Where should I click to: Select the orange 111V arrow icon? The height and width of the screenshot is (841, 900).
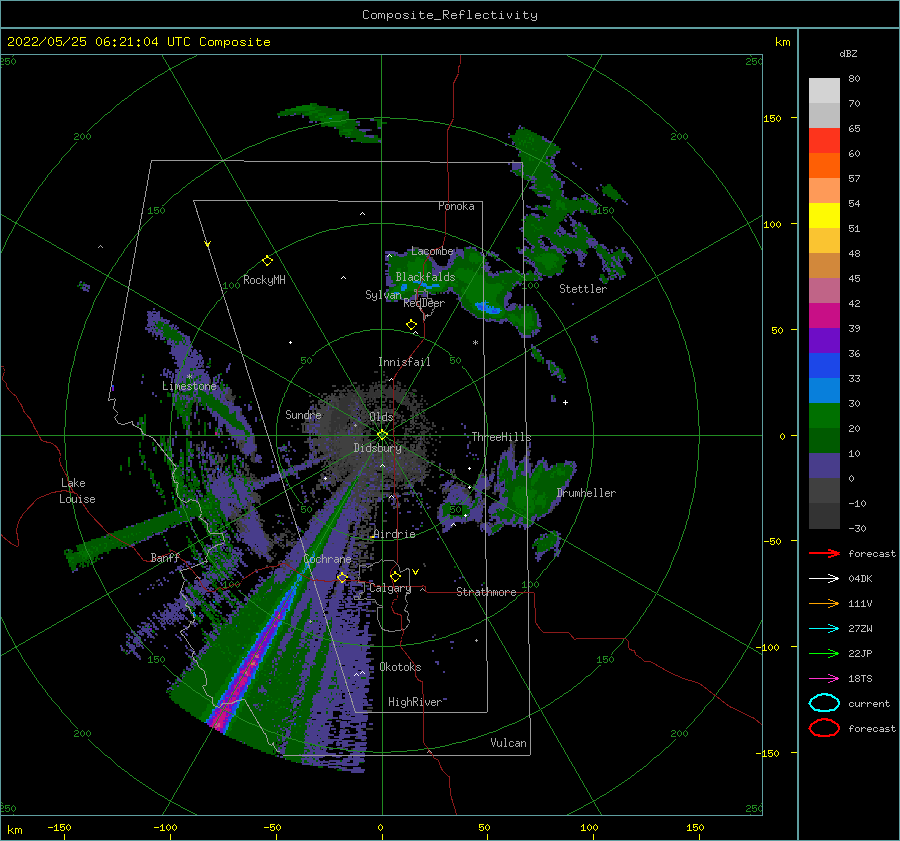pos(824,603)
